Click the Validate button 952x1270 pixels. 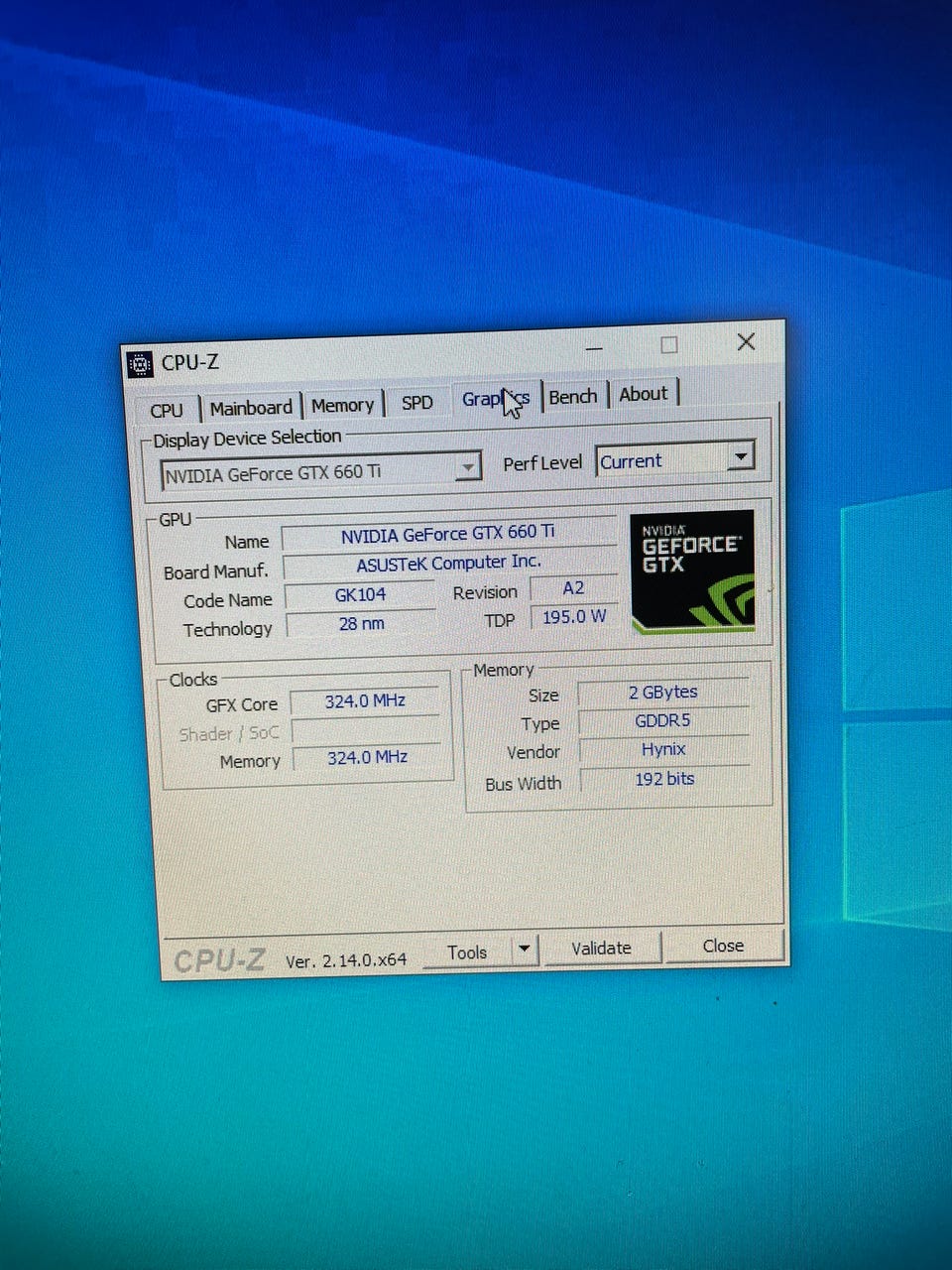click(x=601, y=948)
